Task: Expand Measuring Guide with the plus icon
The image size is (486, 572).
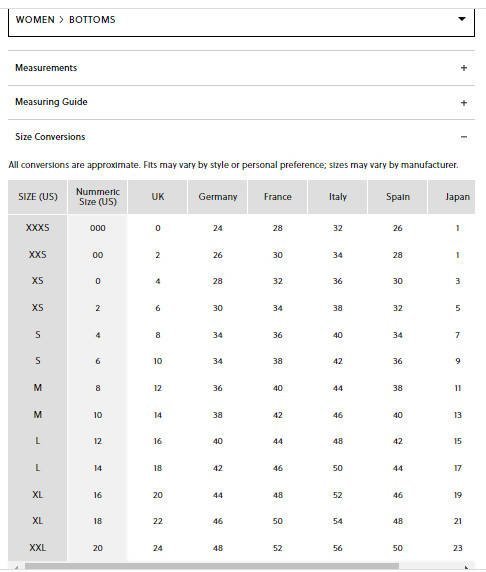Action: [464, 103]
